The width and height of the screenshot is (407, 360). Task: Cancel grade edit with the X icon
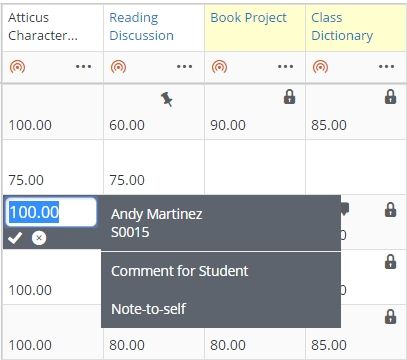[39, 238]
